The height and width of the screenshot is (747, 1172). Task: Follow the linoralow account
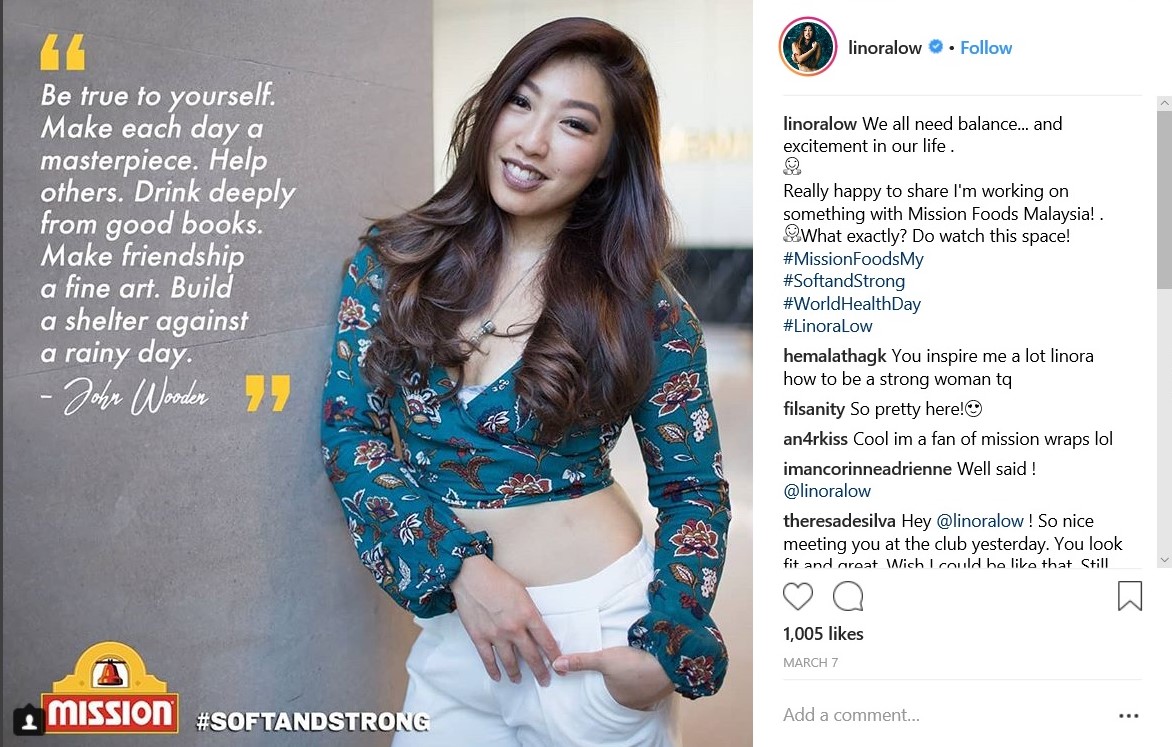986,48
